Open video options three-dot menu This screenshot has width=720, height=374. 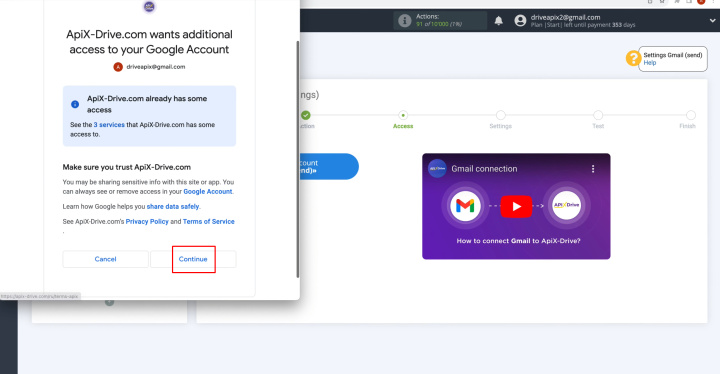click(593, 169)
